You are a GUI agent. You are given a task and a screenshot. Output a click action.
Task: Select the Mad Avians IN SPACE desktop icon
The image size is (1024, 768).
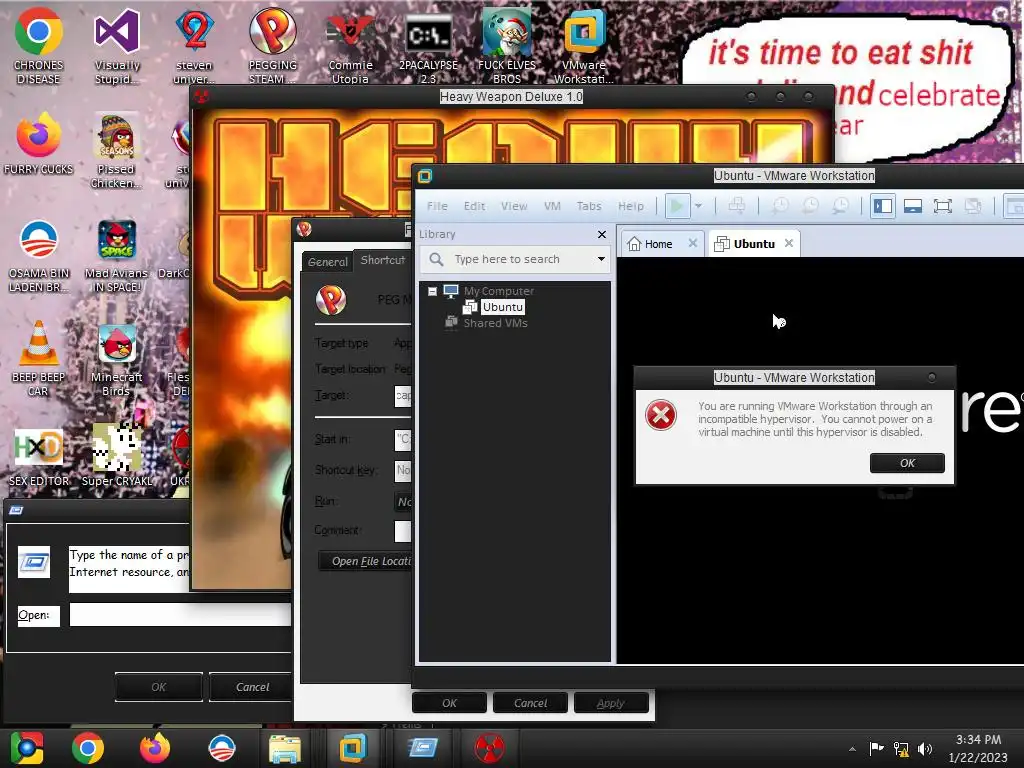(116, 255)
